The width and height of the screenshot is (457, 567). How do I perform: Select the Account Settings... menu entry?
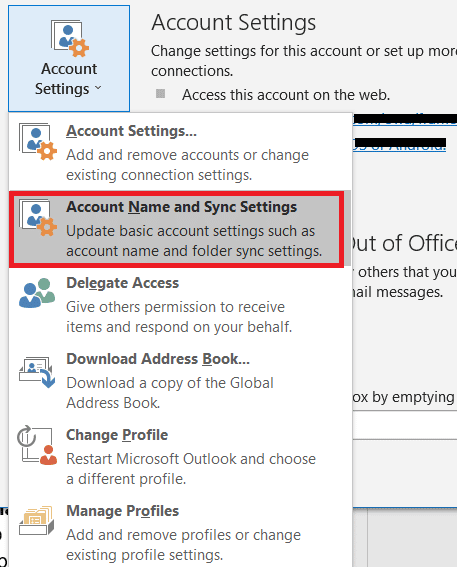click(x=180, y=152)
